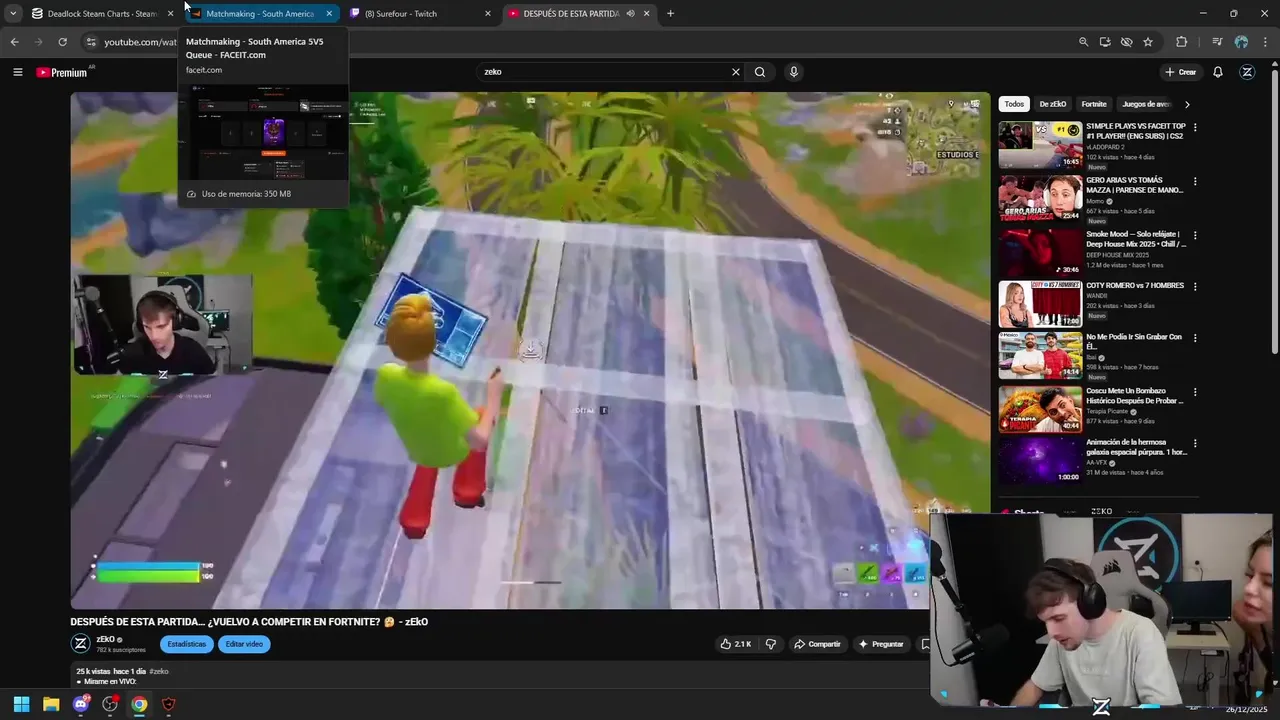Click the address bar URL
The width and height of the screenshot is (1280, 720).
pos(140,42)
